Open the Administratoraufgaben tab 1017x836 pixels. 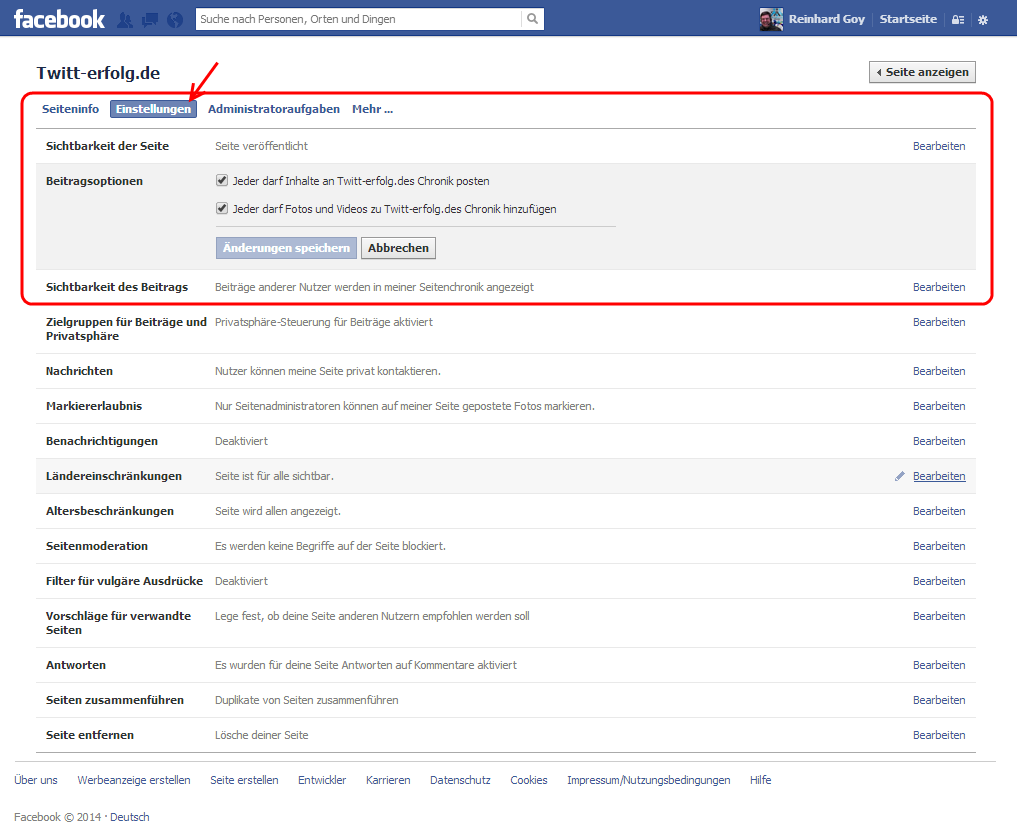pos(274,109)
